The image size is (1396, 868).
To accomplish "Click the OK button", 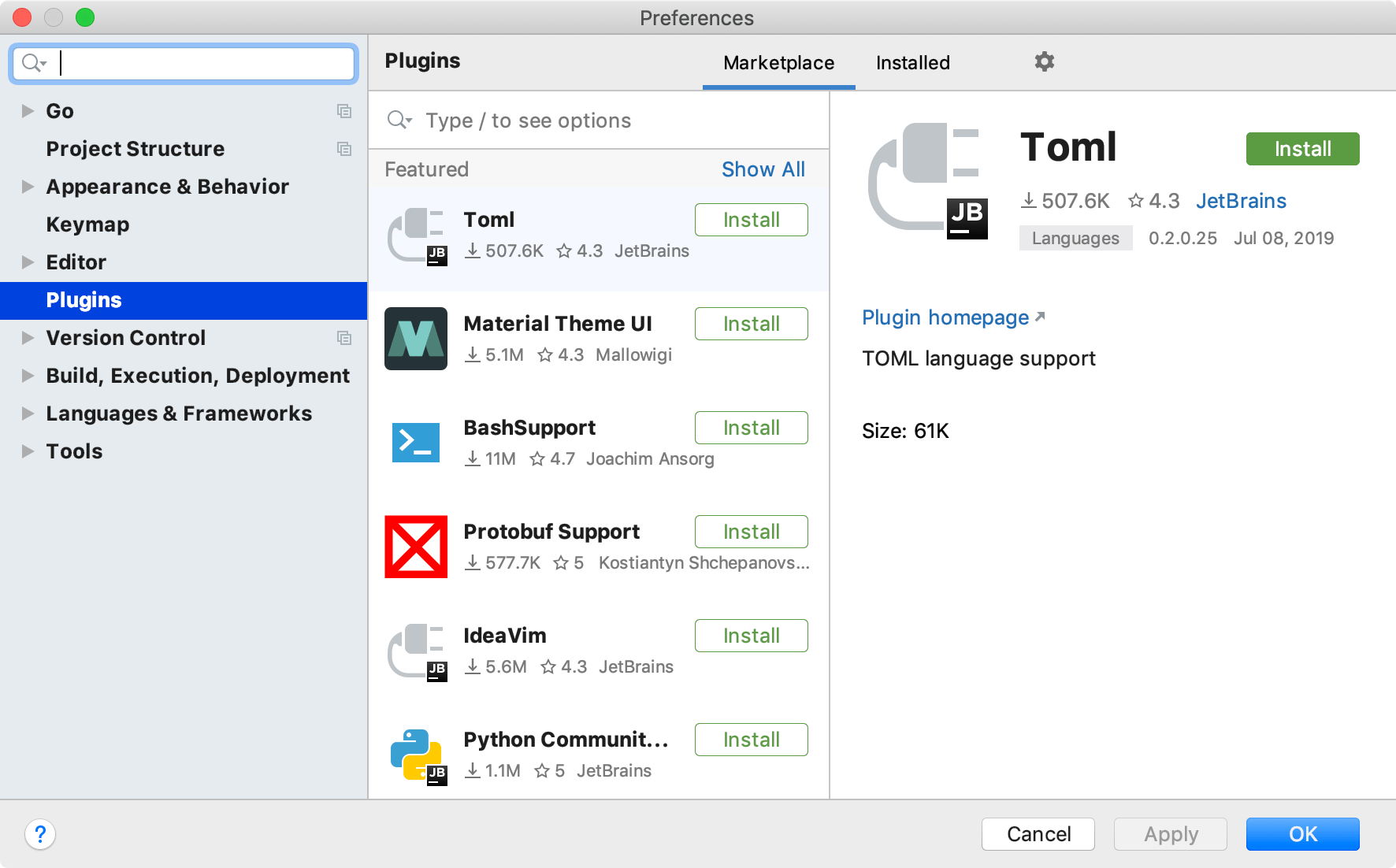I will tap(1302, 834).
